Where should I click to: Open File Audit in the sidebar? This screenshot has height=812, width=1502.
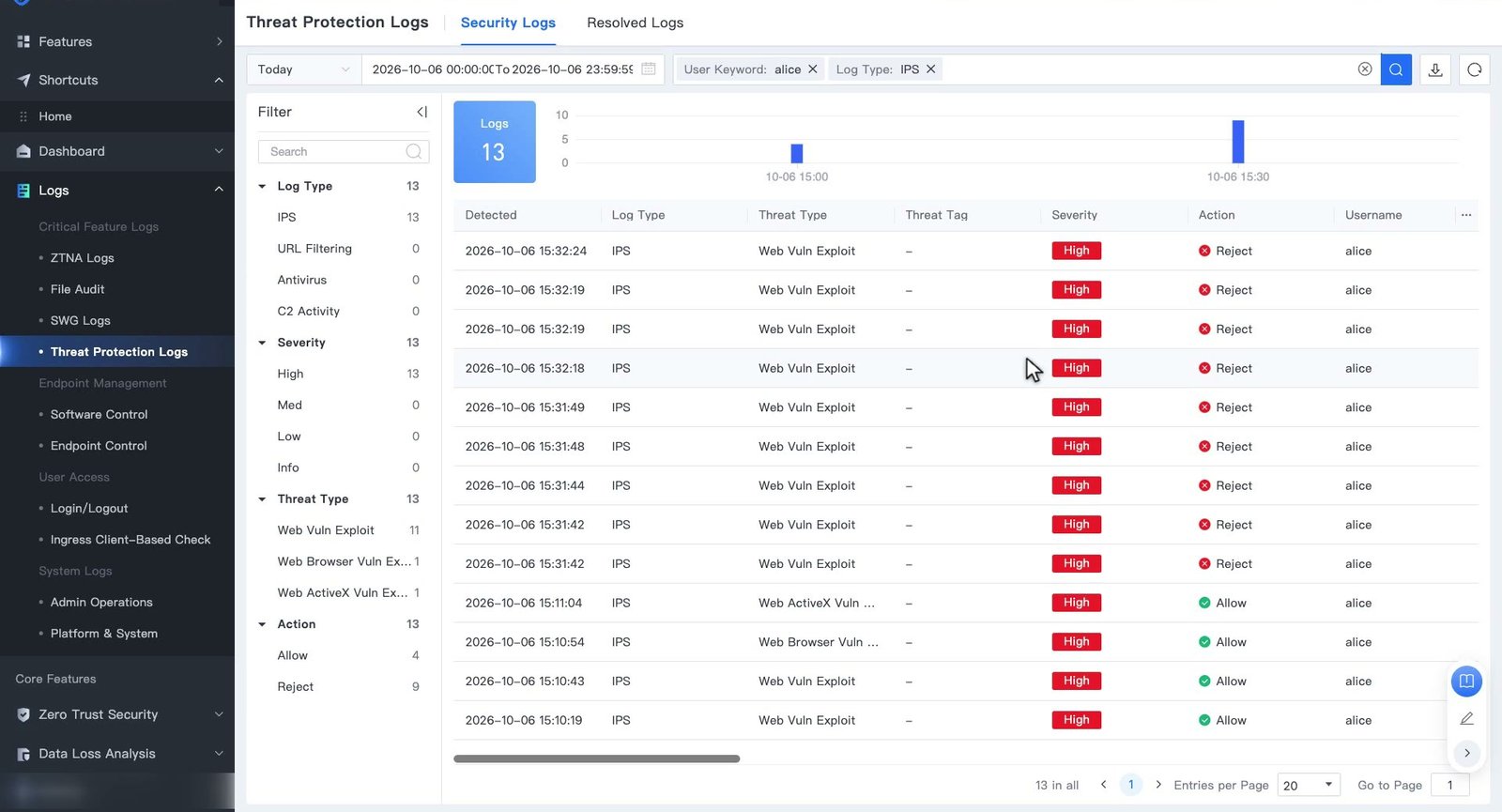pos(77,289)
